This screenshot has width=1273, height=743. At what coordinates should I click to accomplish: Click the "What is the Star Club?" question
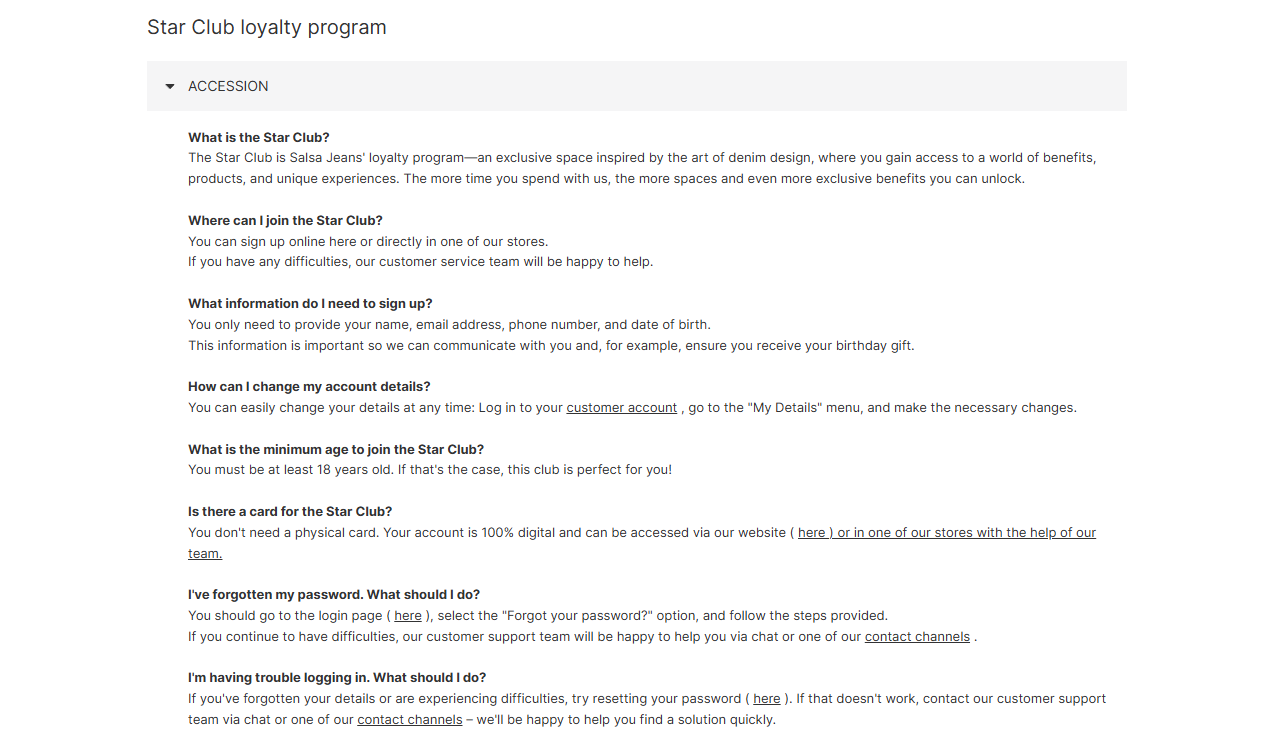(x=259, y=138)
